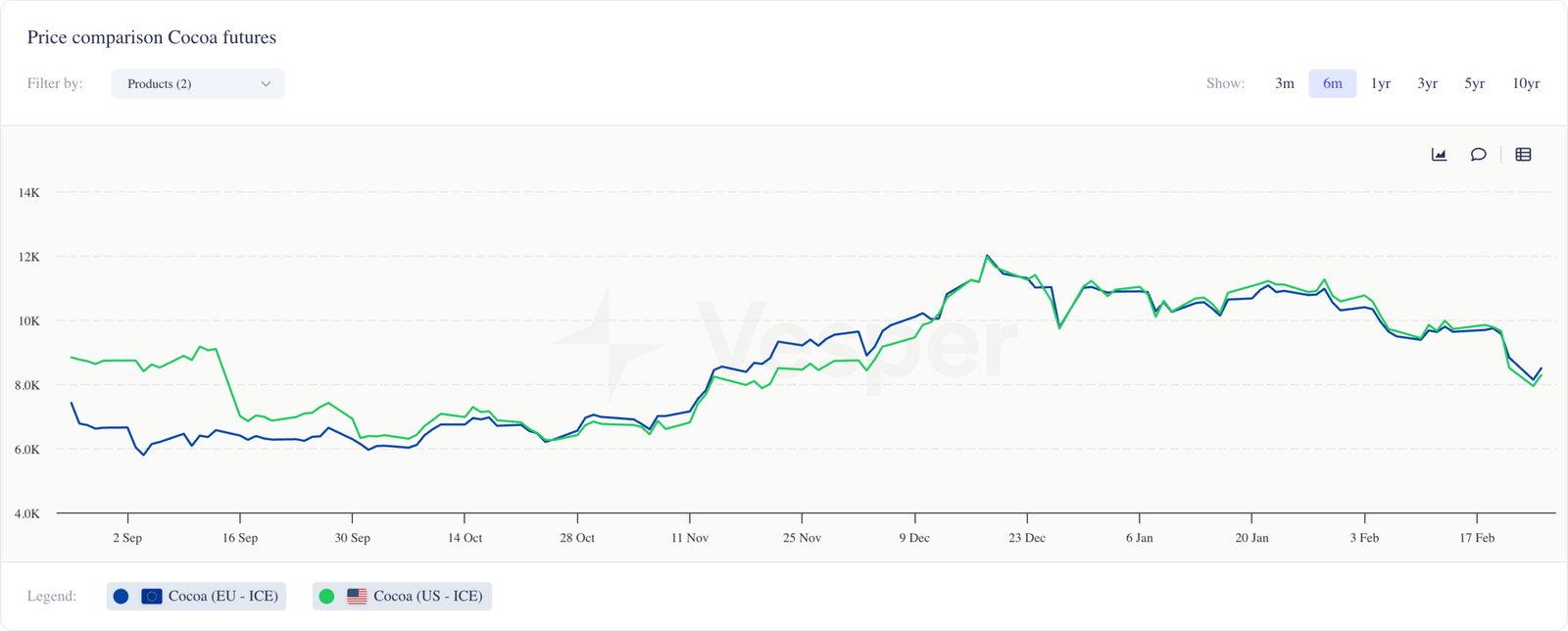This screenshot has height=631, width=1568.
Task: Select the 6m time range
Action: coord(1333,84)
